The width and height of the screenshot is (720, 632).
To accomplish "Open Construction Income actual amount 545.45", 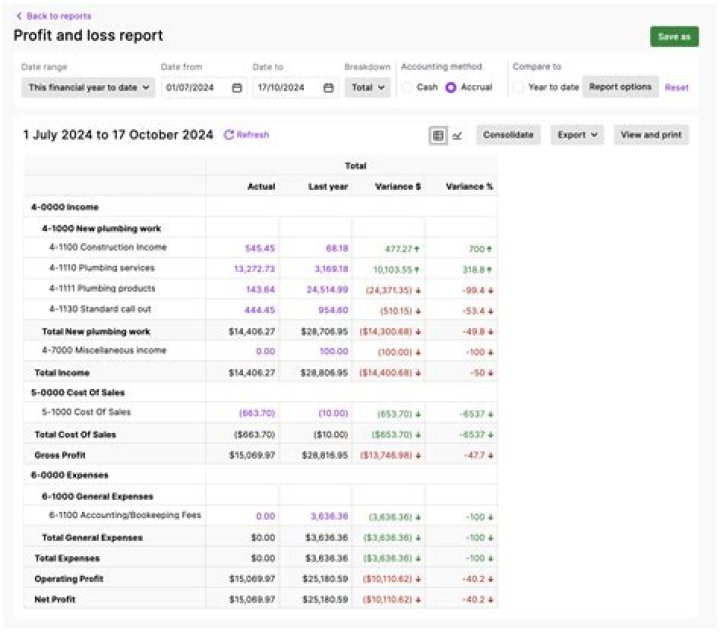I will click(x=260, y=248).
